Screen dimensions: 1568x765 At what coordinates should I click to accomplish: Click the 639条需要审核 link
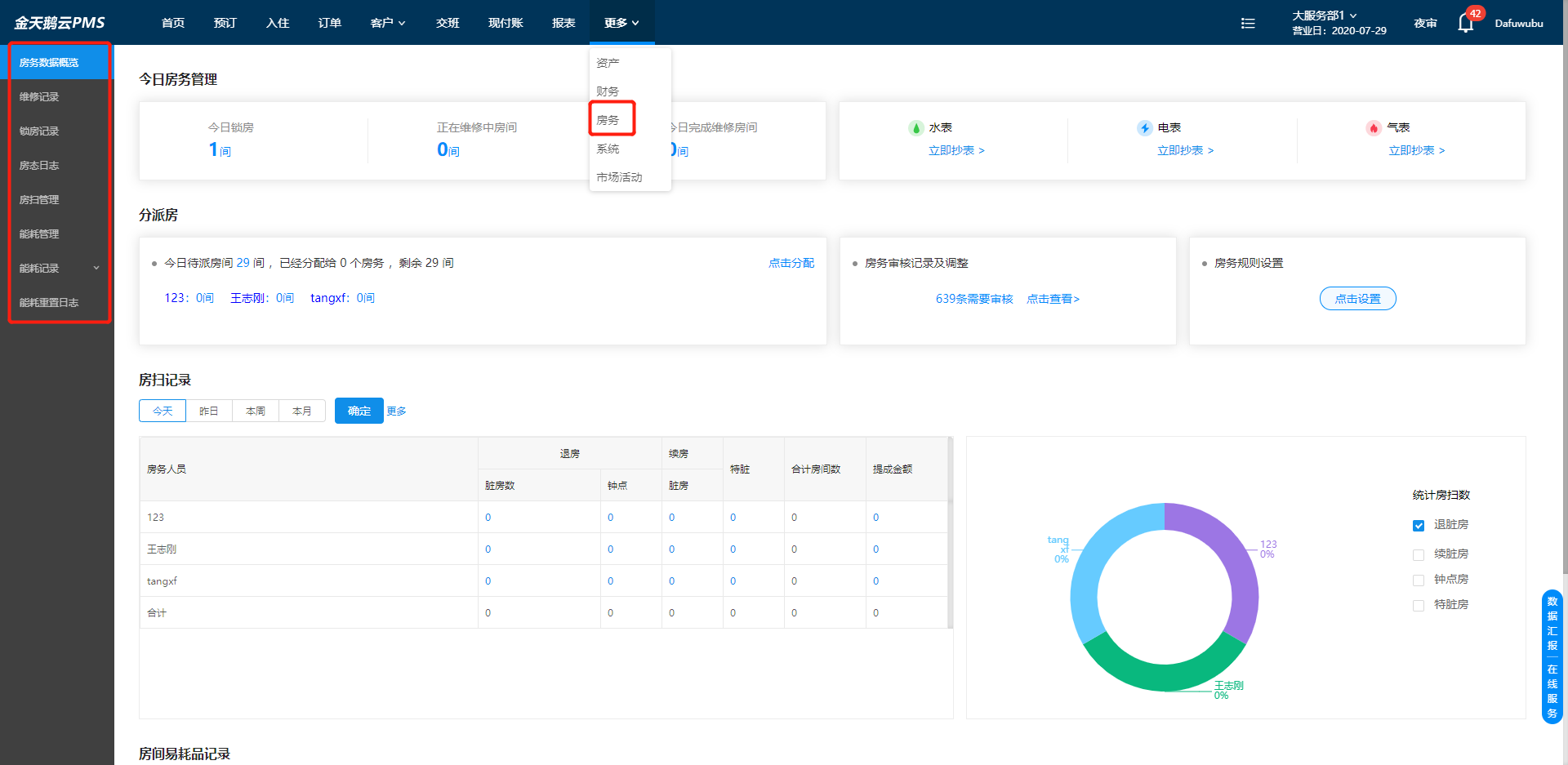point(974,299)
